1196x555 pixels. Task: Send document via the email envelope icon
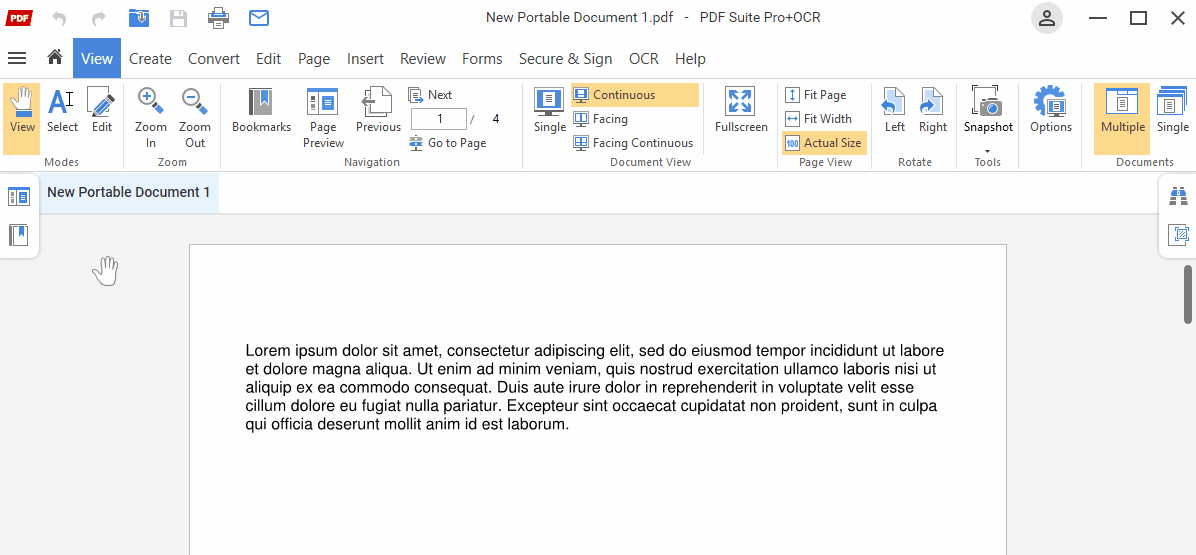259,18
